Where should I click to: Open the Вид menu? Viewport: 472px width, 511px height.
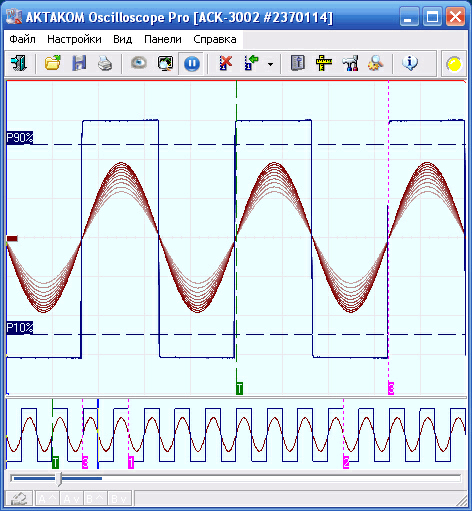click(123, 39)
